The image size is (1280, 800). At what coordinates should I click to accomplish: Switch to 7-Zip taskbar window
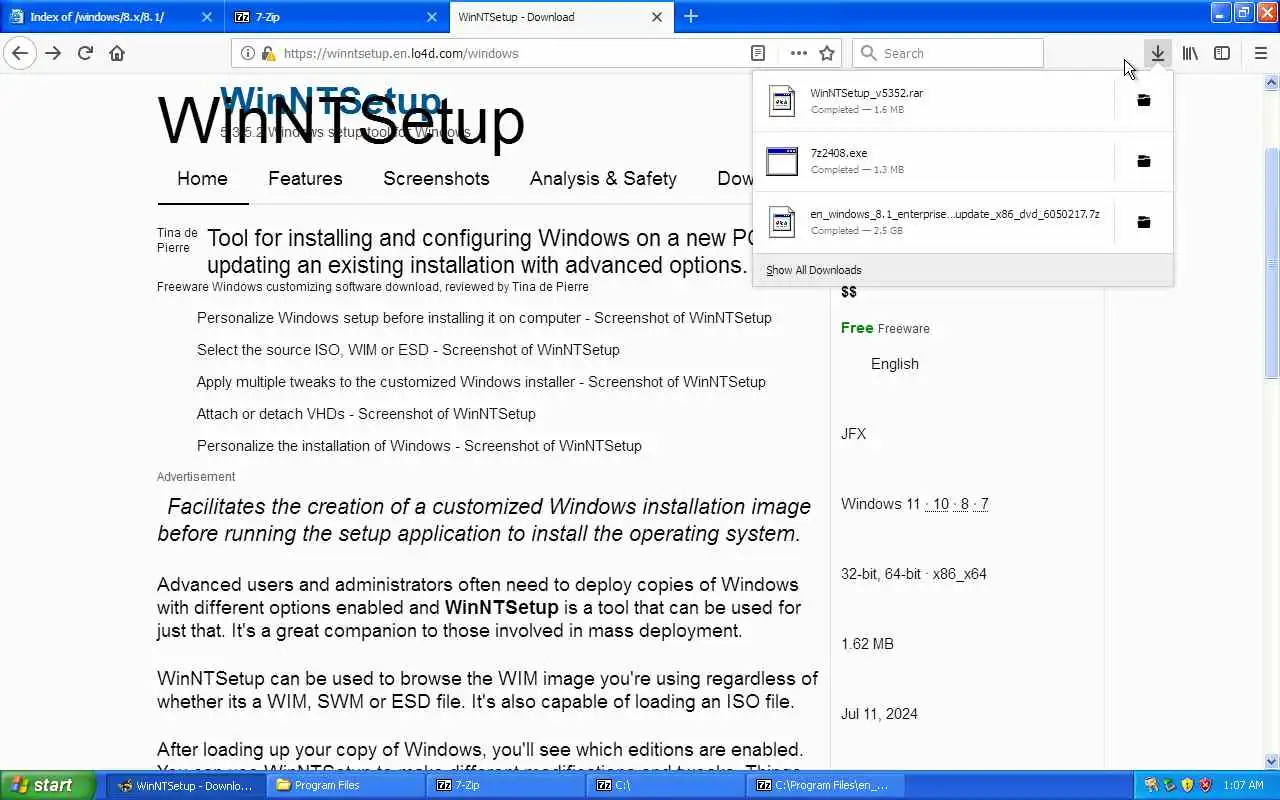[x=507, y=785]
